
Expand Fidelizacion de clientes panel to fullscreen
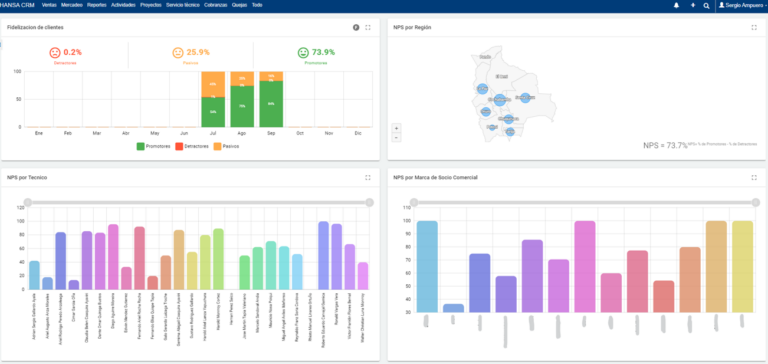[x=368, y=27]
